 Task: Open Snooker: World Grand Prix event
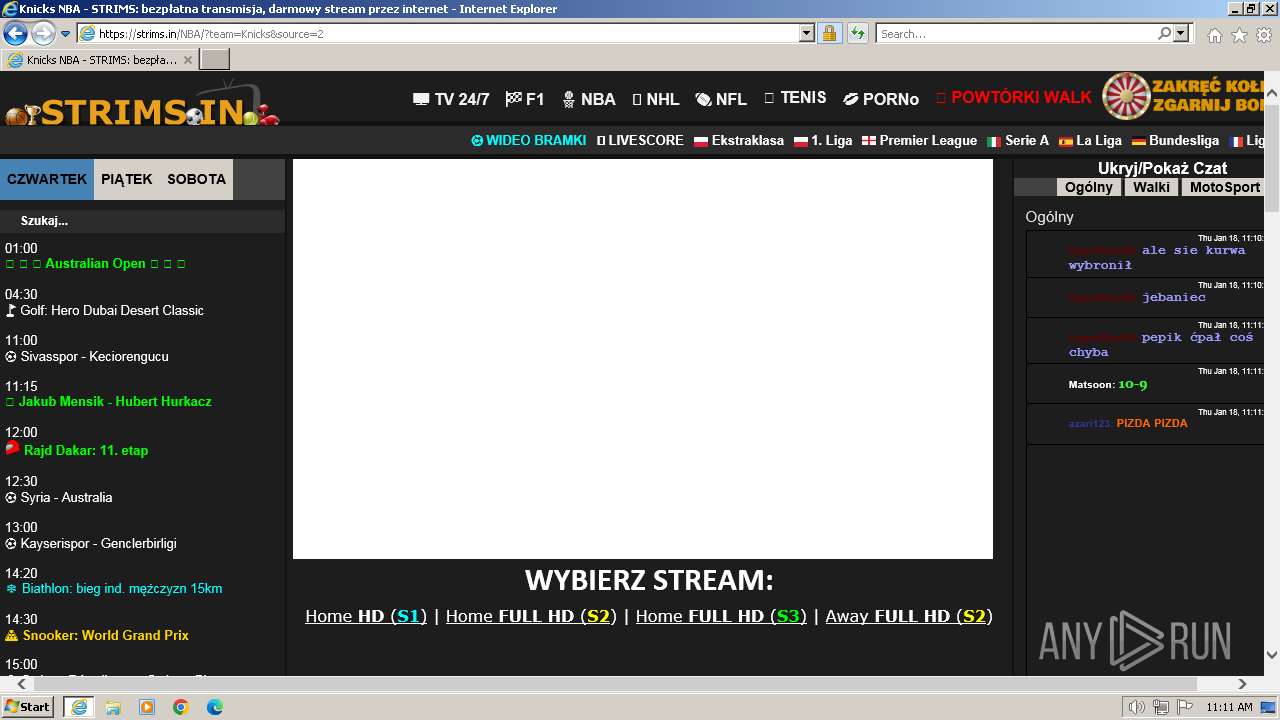pyautogui.click(x=97, y=635)
